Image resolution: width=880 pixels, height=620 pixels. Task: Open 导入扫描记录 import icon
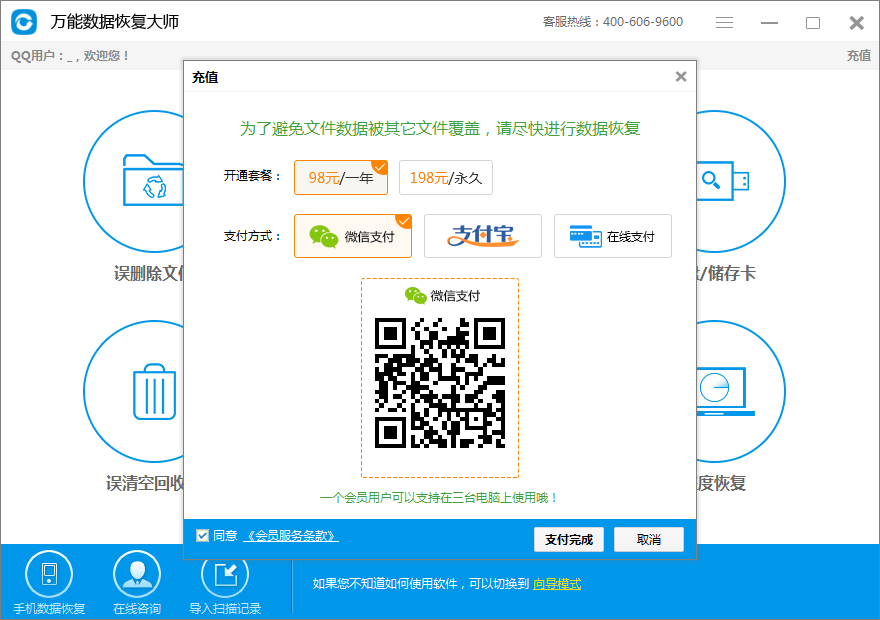(225, 576)
